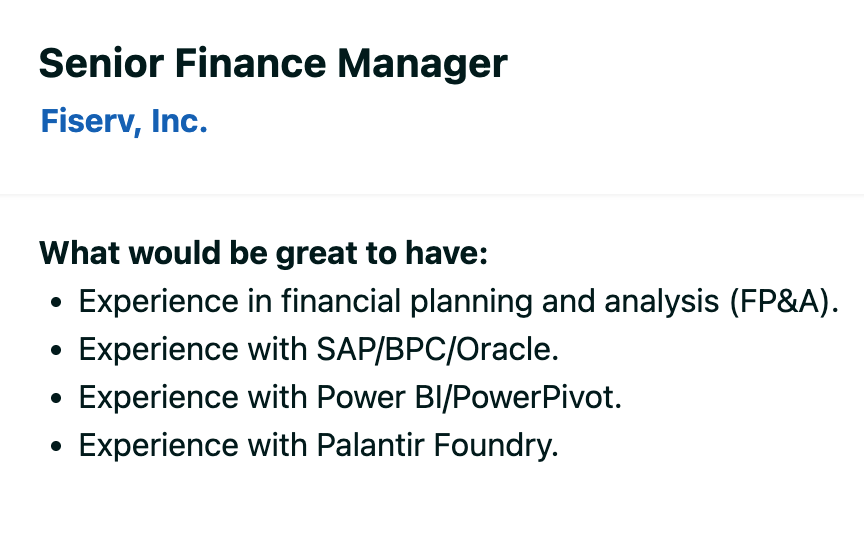Screen dimensions: 864x546
Task: Click the Power BI/PowerPivot experience line
Action: coord(350,397)
